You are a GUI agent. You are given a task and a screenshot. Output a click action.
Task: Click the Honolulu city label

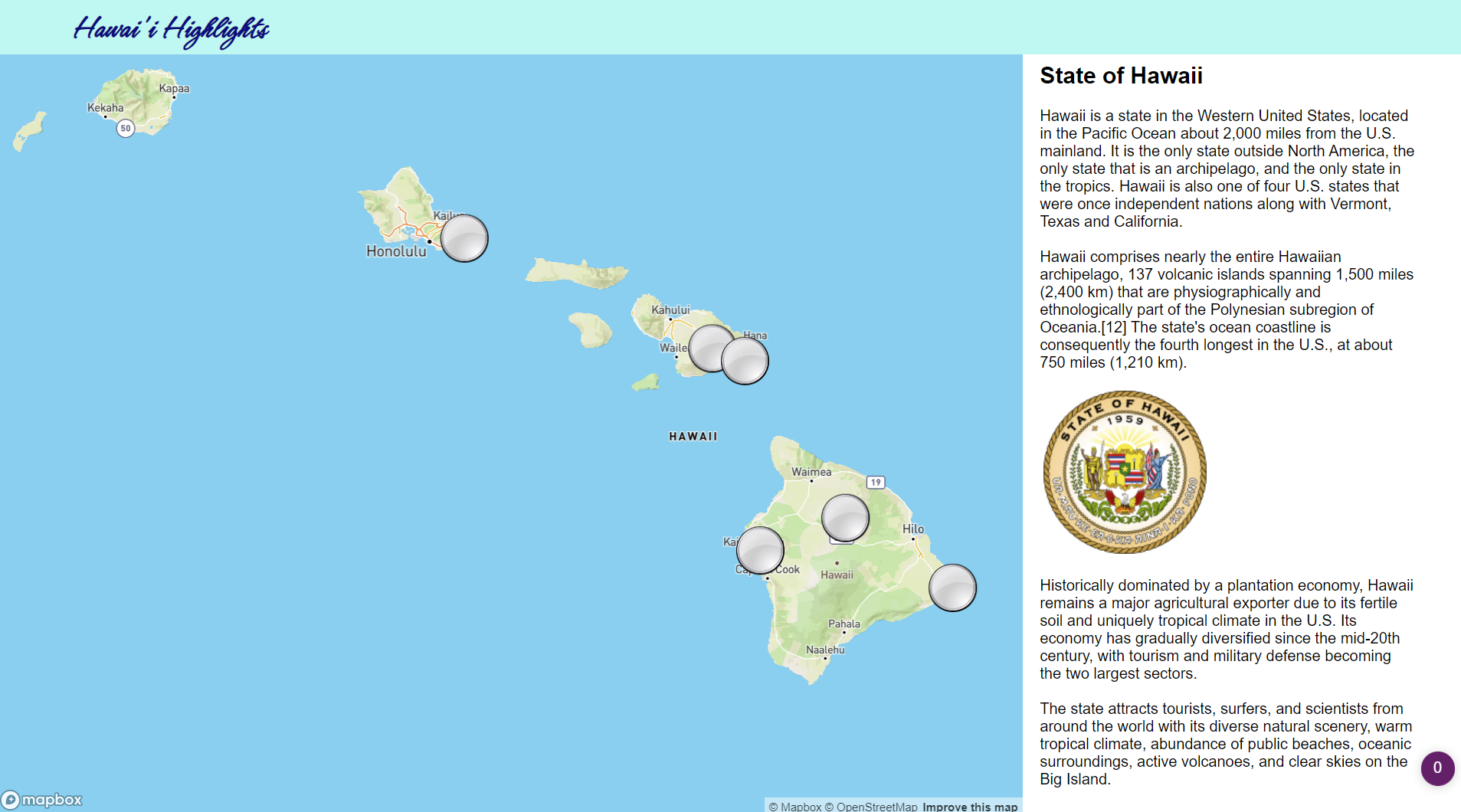[x=395, y=250]
